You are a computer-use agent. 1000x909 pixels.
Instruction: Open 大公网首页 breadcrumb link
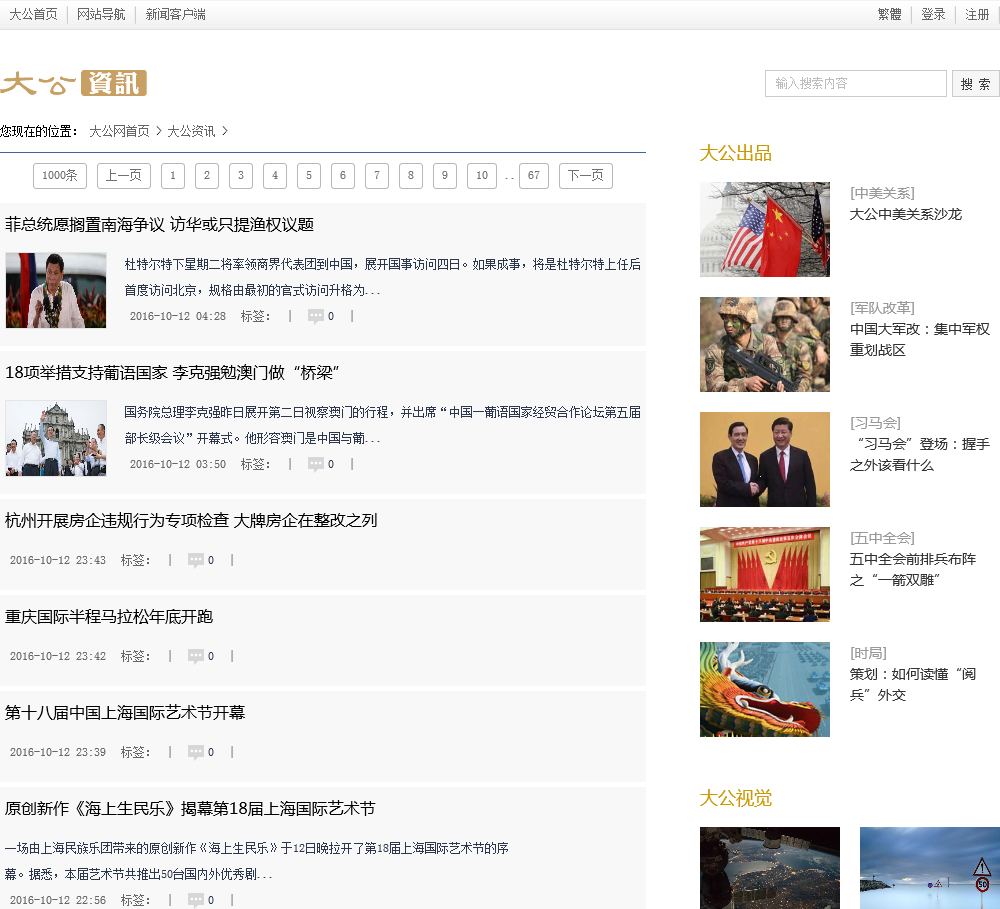(x=119, y=131)
